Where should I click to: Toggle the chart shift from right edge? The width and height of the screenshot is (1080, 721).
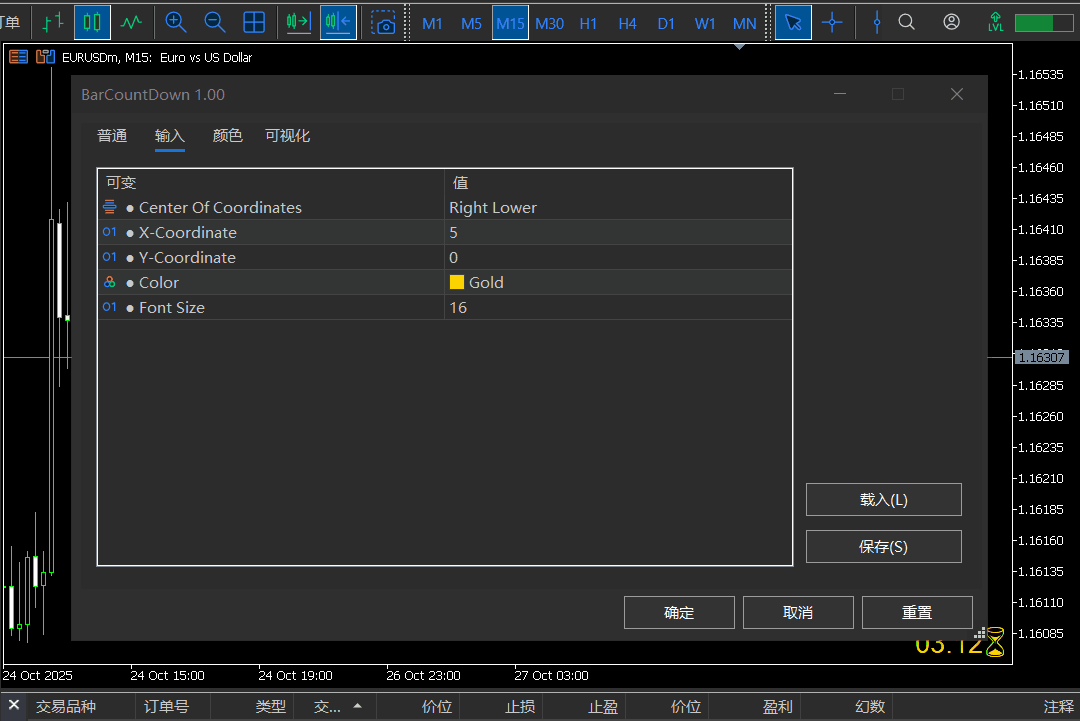coord(338,21)
